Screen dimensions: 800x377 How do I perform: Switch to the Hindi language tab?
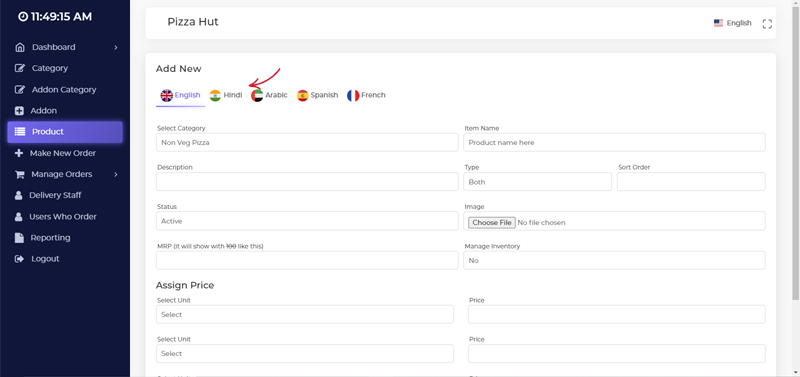coord(226,95)
